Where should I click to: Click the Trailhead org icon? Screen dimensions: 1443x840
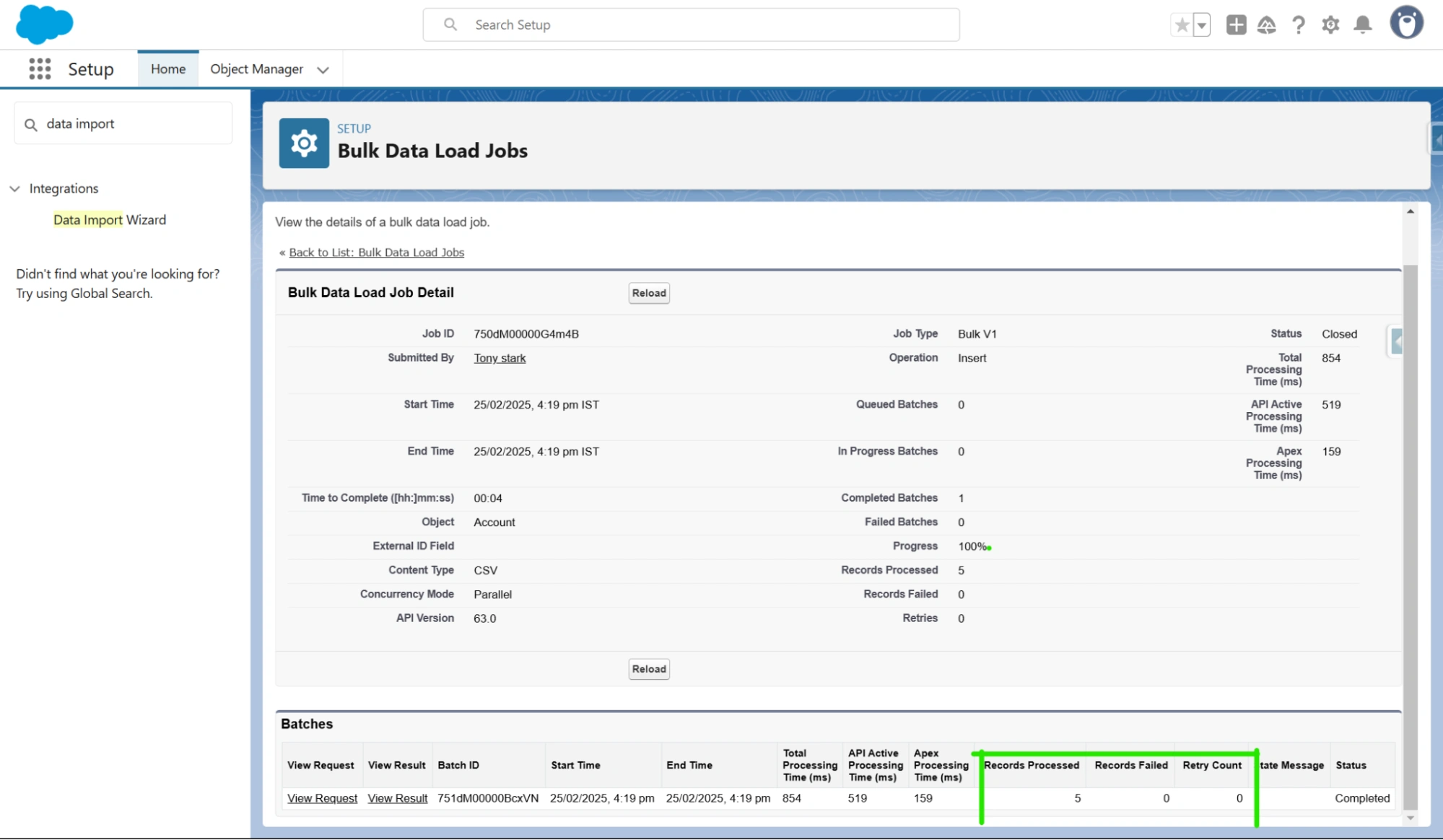(x=1267, y=25)
